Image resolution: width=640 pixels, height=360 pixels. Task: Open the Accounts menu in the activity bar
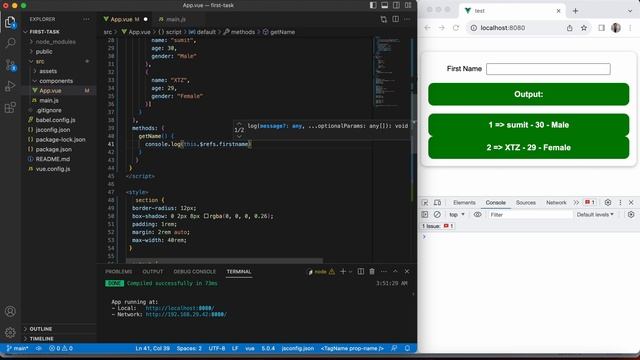point(10,311)
